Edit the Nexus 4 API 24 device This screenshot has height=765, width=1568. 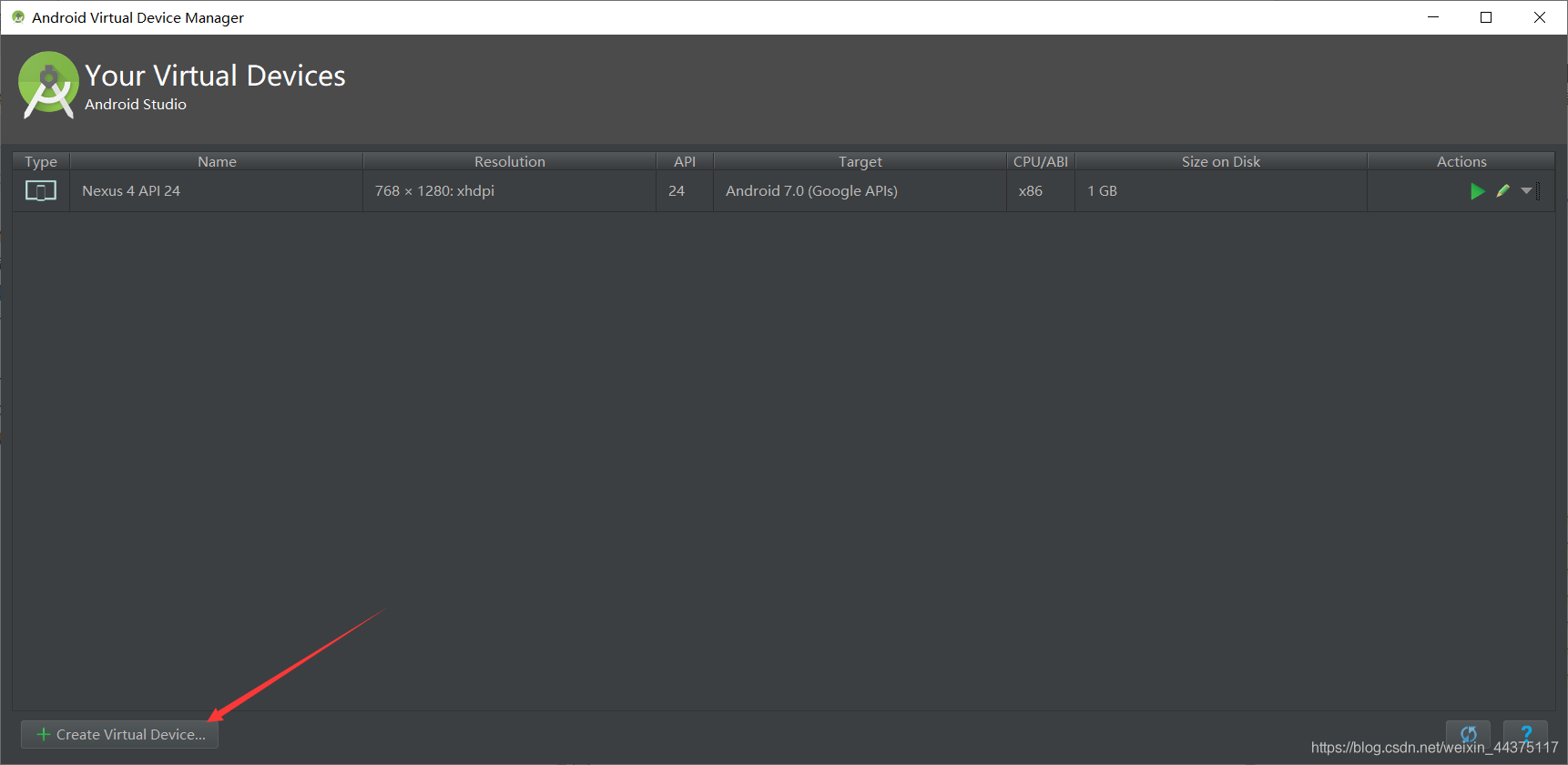point(1503,190)
